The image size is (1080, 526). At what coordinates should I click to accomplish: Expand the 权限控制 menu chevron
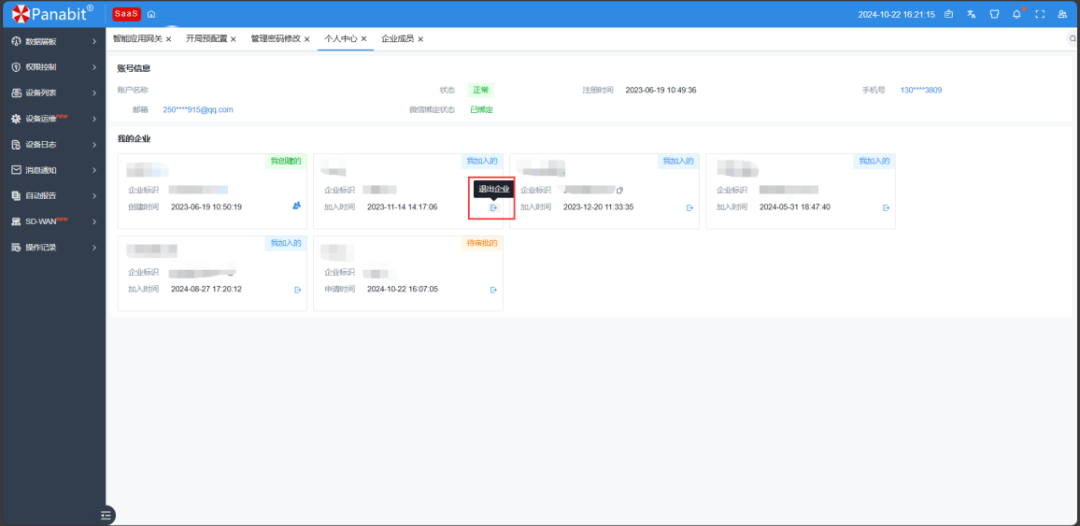(x=94, y=67)
